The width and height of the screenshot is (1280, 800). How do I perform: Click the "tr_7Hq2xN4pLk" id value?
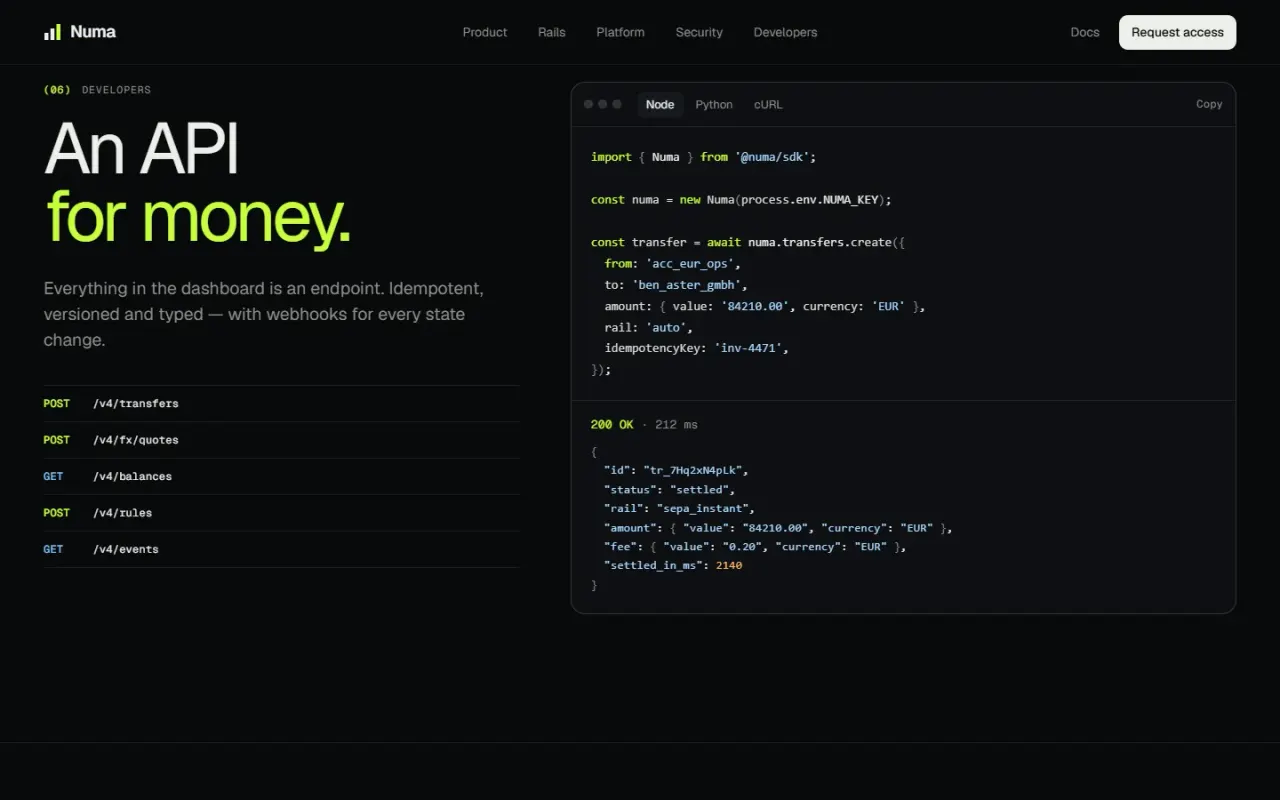click(x=694, y=470)
